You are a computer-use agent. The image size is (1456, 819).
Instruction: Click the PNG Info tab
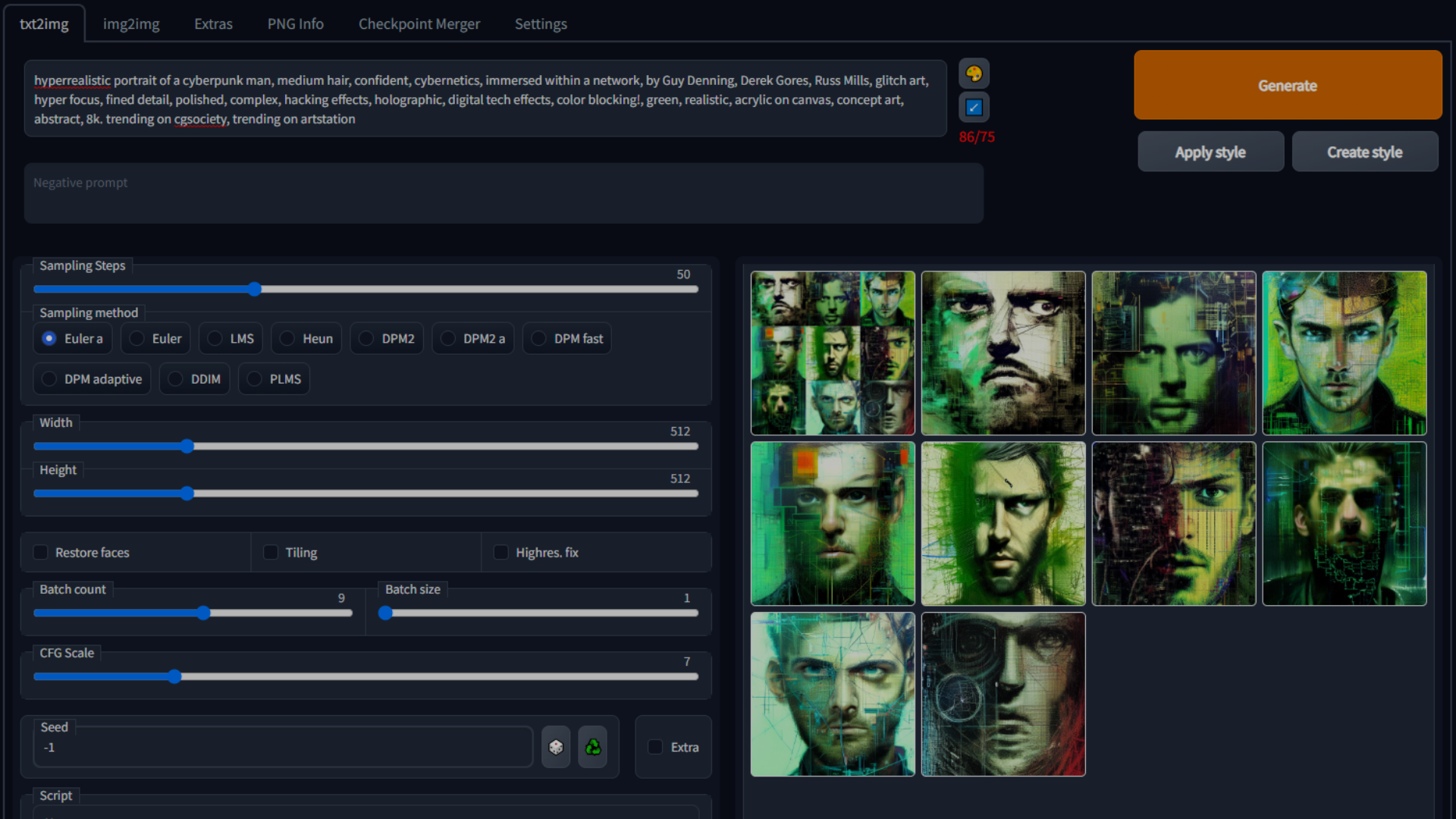point(294,22)
